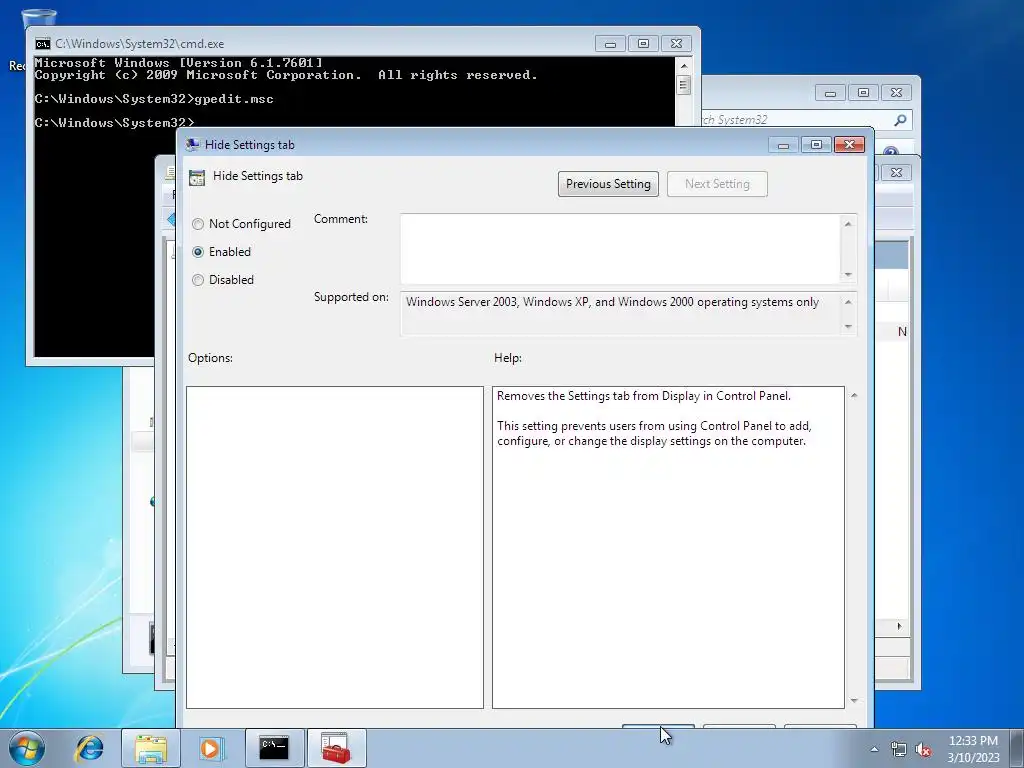
Task: Switch to cmd window via taskbar
Action: click(x=274, y=748)
